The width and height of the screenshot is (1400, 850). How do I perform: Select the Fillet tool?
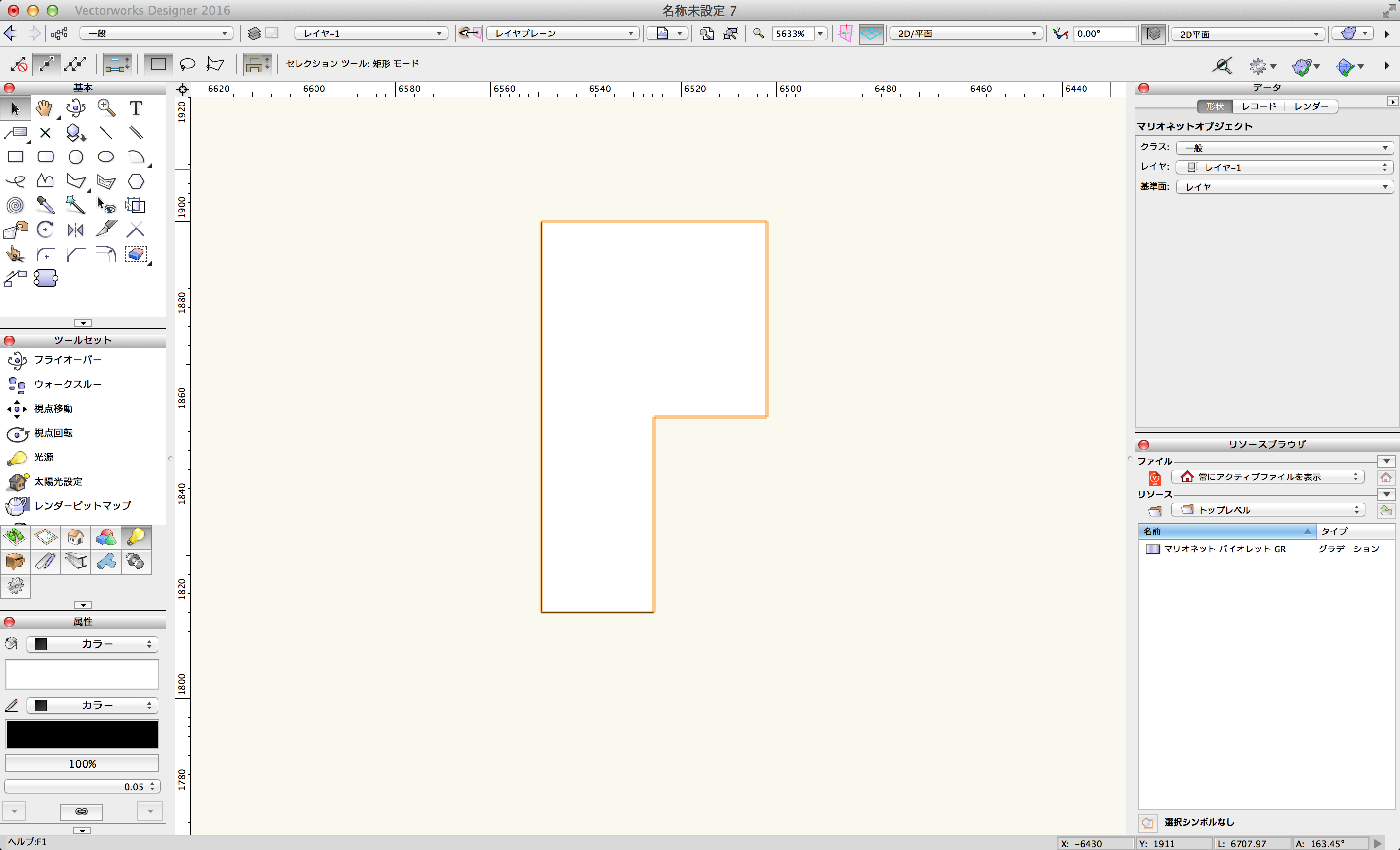tap(46, 254)
